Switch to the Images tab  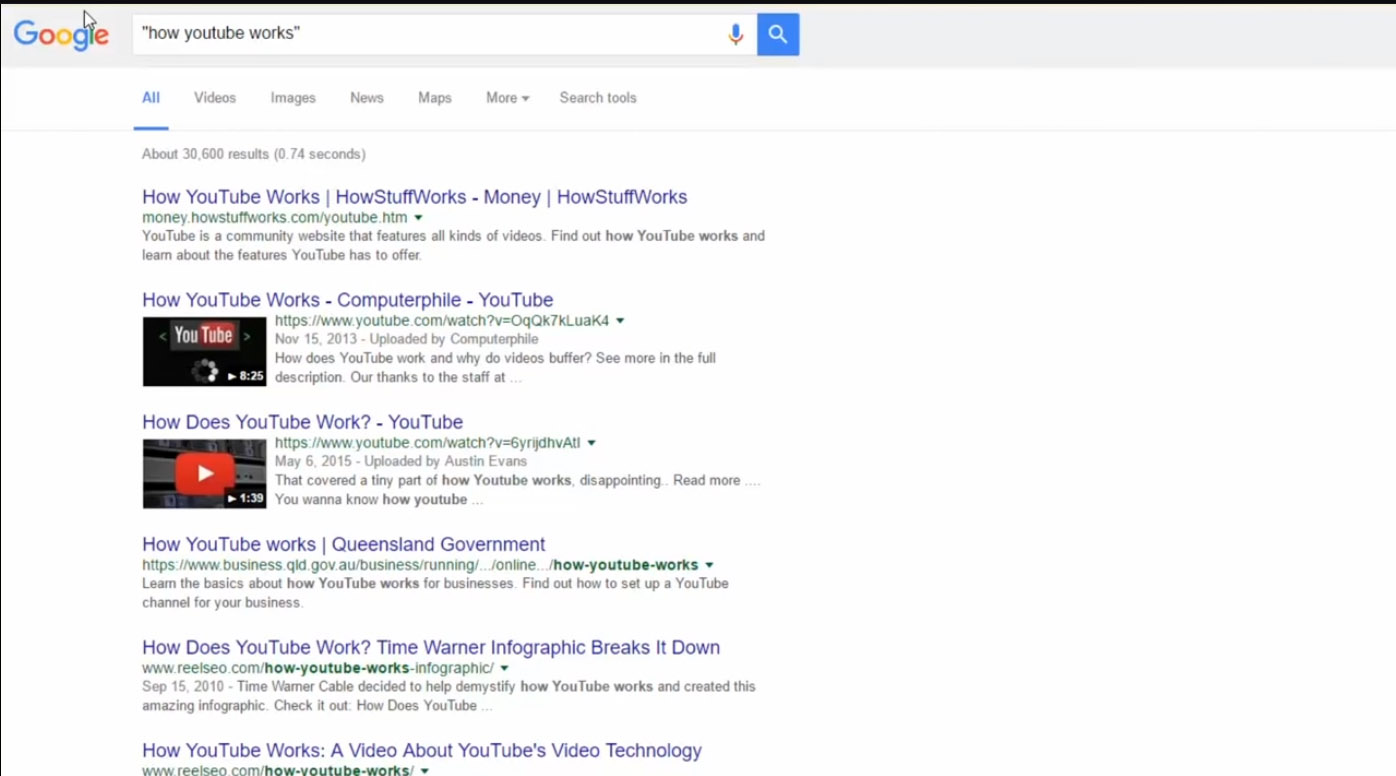(x=293, y=98)
